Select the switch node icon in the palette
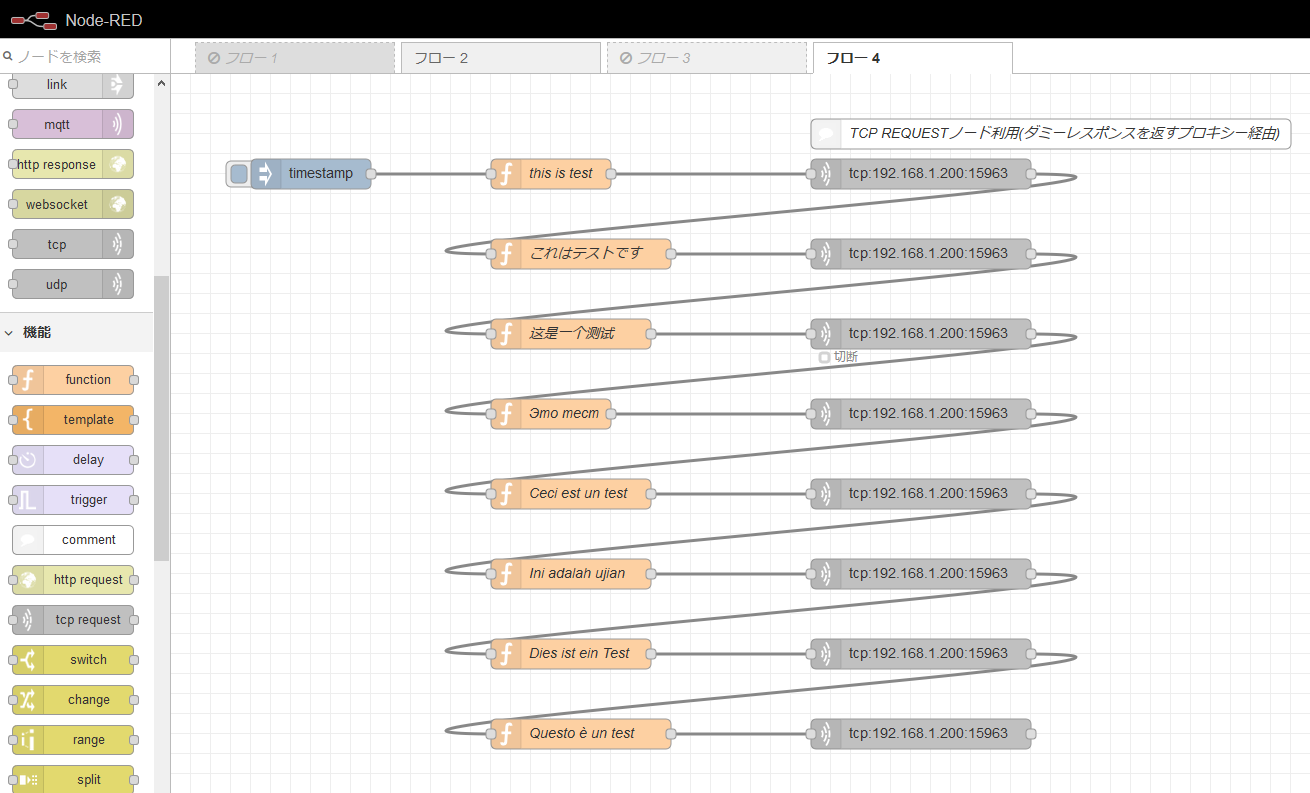The width and height of the screenshot is (1310, 793). pyautogui.click(x=28, y=660)
